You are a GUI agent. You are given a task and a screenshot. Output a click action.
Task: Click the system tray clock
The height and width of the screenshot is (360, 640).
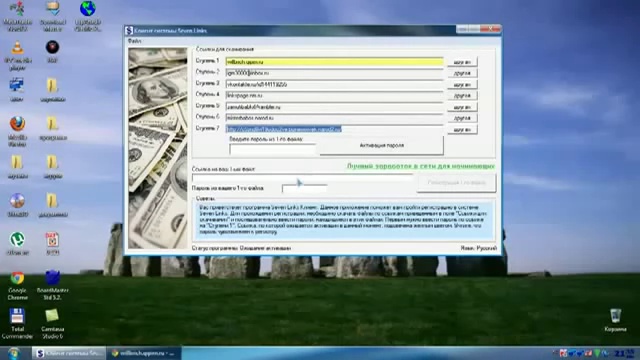click(624, 353)
